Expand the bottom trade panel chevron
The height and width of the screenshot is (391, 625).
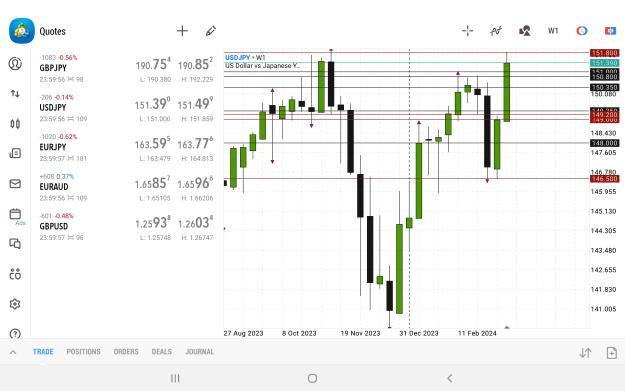[x=13, y=352]
